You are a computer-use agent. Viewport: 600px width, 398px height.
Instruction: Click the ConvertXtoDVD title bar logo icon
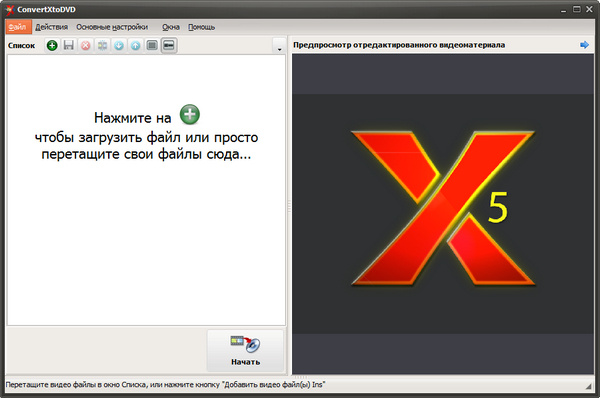[10, 10]
